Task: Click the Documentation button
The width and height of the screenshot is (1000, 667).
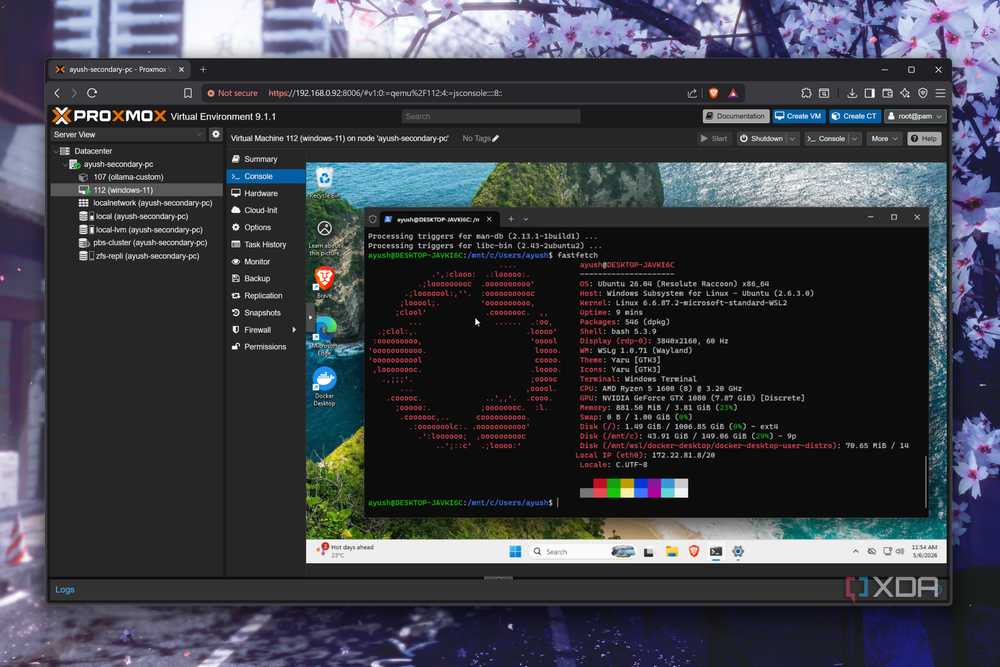Action: tap(735, 116)
